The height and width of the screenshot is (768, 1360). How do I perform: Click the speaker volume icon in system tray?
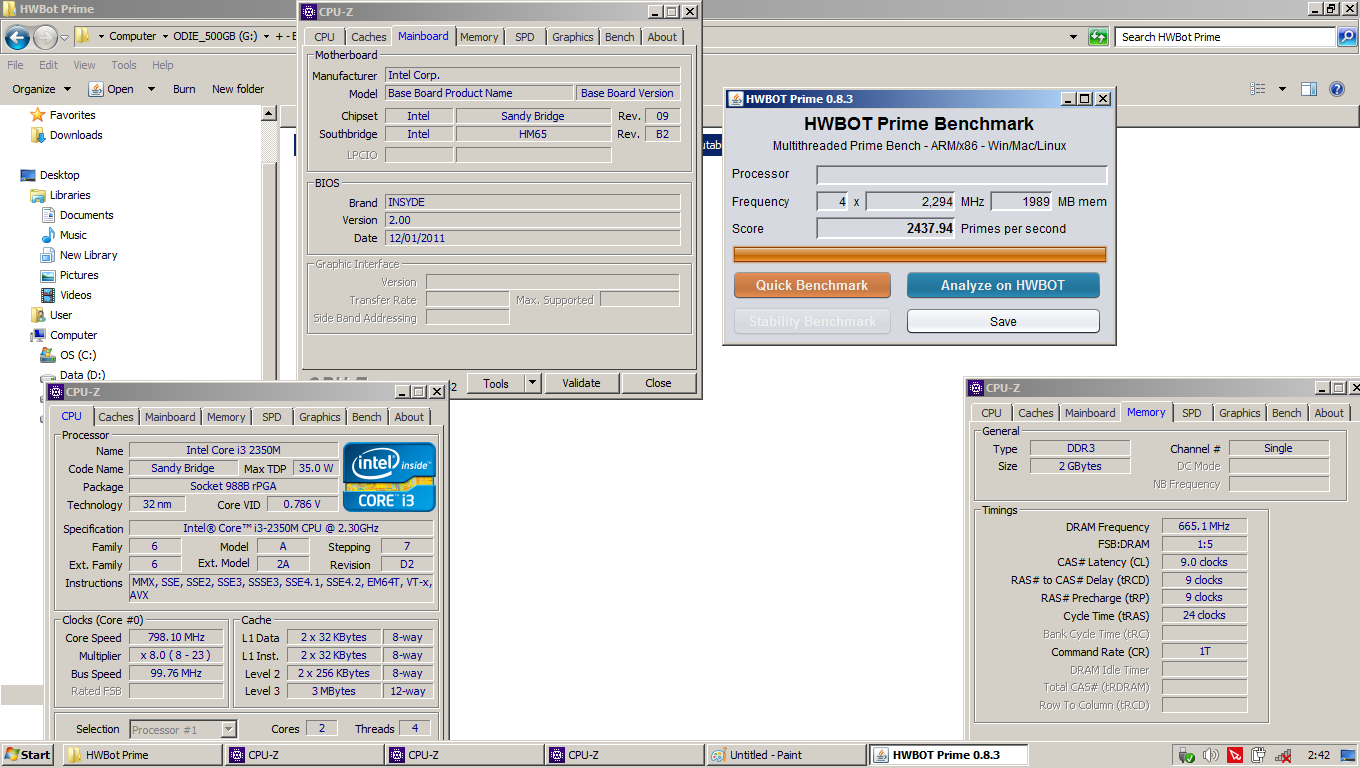coord(1210,755)
